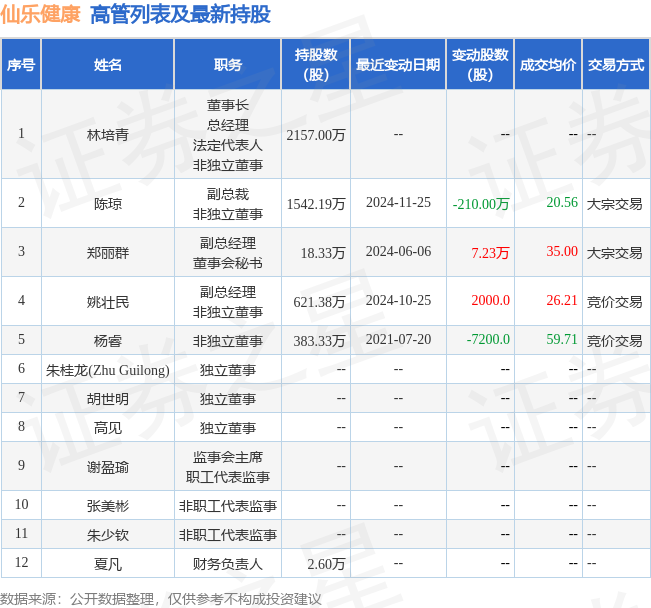
Task: Click the holding value 2.60万
Action: (326, 564)
